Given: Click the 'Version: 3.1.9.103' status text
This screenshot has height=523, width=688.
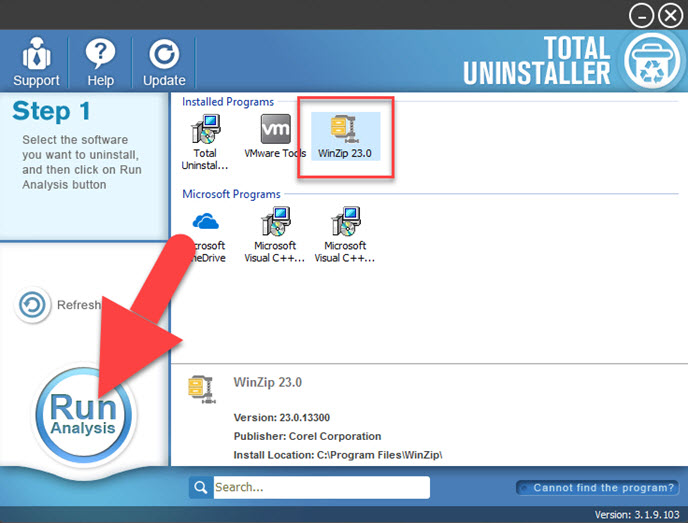Looking at the screenshot, I should point(637,514).
